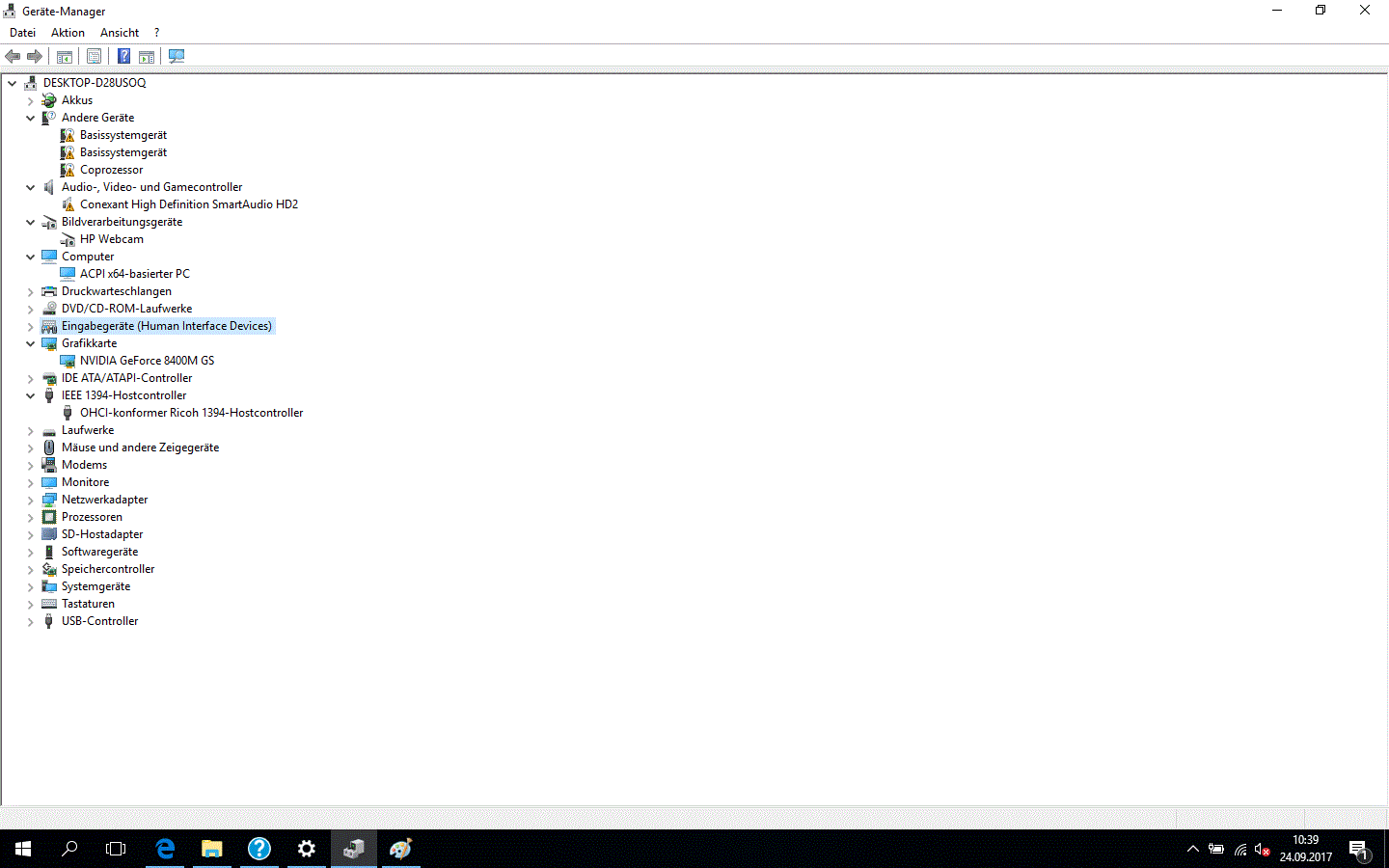The image size is (1389, 868).
Task: Show hidden tray icons chevron
Action: (1193, 850)
